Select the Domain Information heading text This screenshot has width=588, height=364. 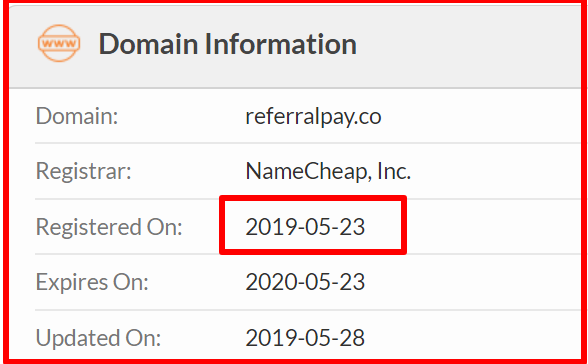pyautogui.click(x=227, y=44)
